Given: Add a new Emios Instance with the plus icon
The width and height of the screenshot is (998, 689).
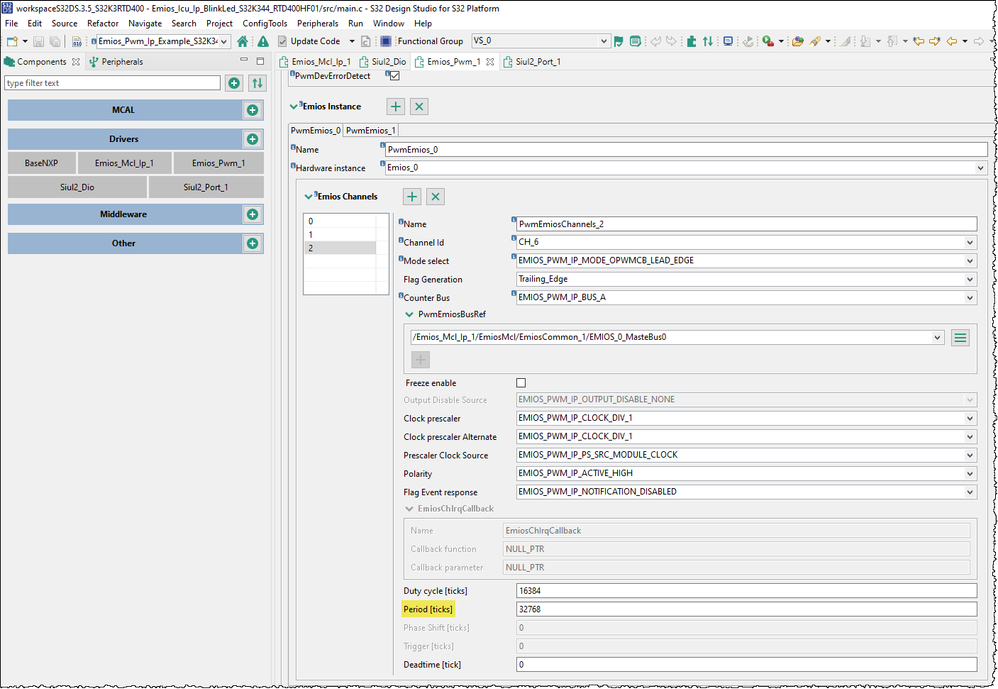Looking at the screenshot, I should click(395, 106).
